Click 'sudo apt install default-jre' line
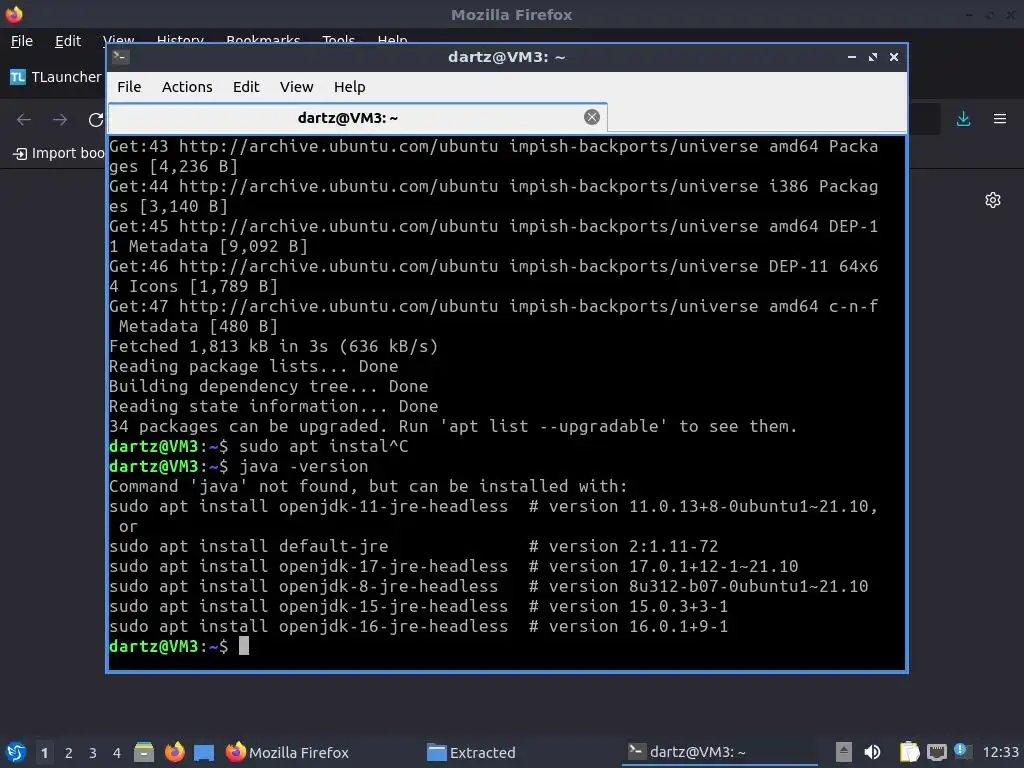This screenshot has height=768, width=1024. (249, 546)
